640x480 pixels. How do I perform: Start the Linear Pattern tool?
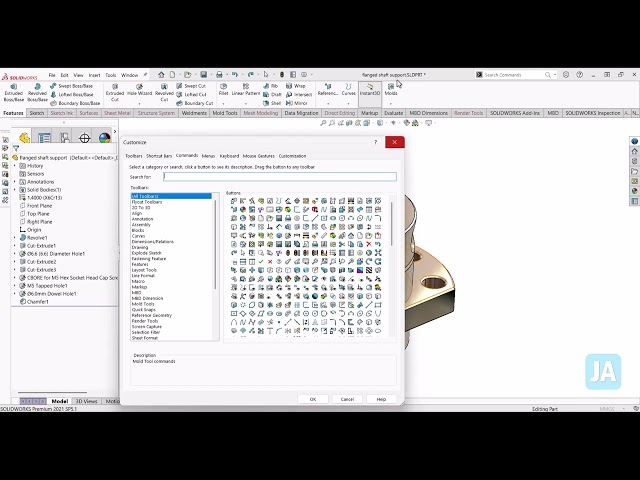246,90
